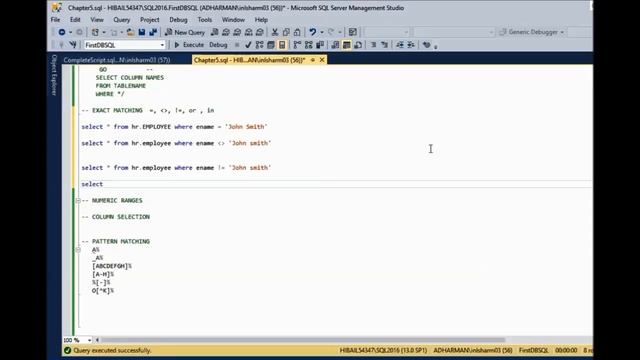Click 'Query executed successfully.' in status bar
This screenshot has height=360, width=640.
(112, 350)
